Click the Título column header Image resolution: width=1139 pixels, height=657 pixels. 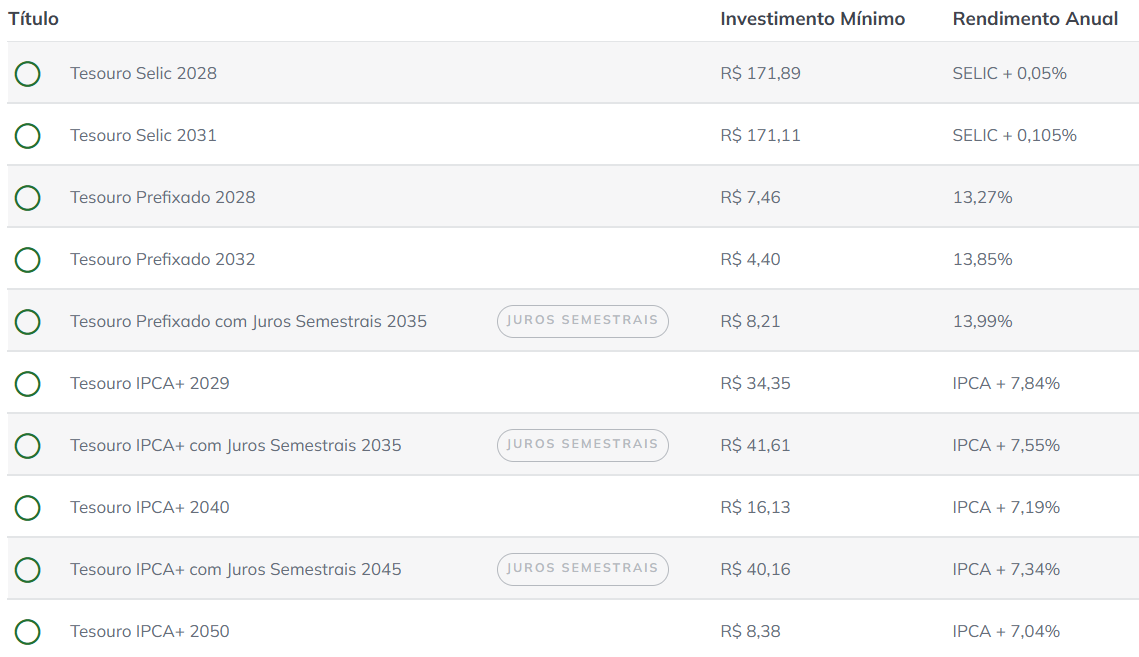click(34, 19)
